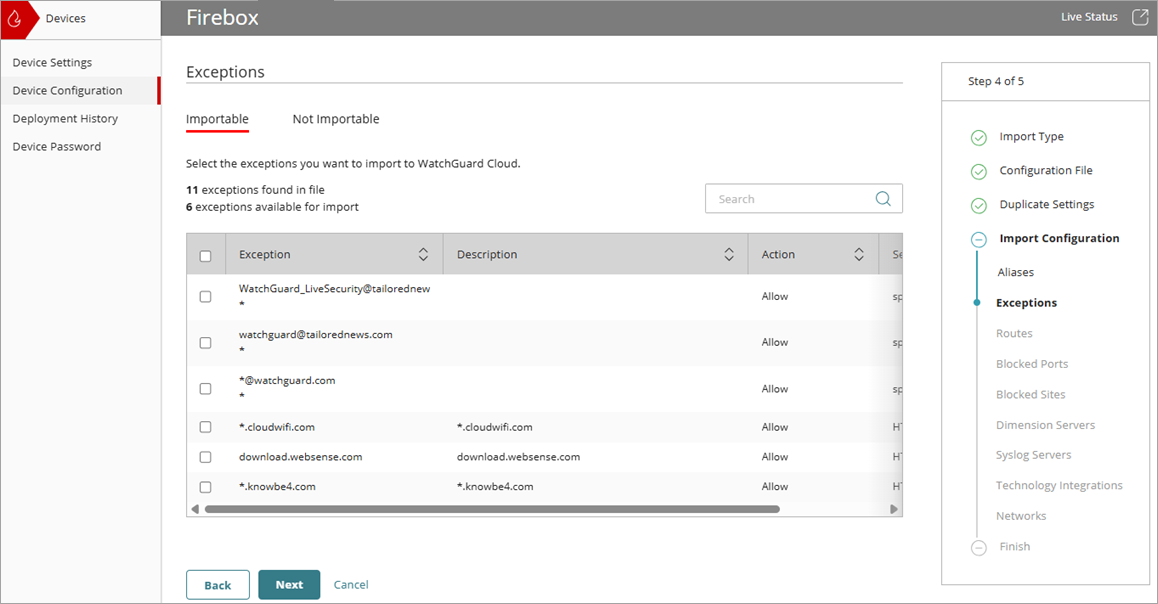Click the Import Type completed check icon

(x=979, y=137)
